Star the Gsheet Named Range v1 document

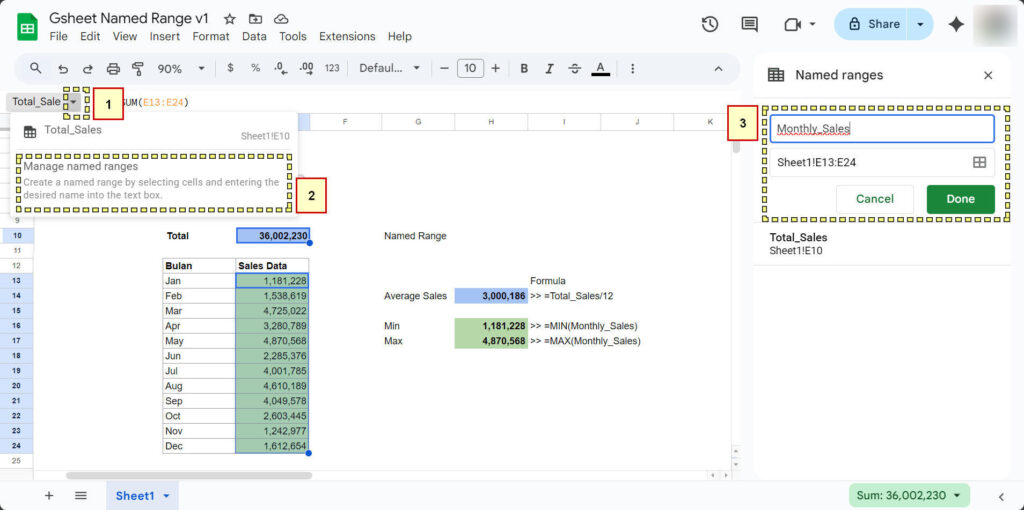click(230, 19)
